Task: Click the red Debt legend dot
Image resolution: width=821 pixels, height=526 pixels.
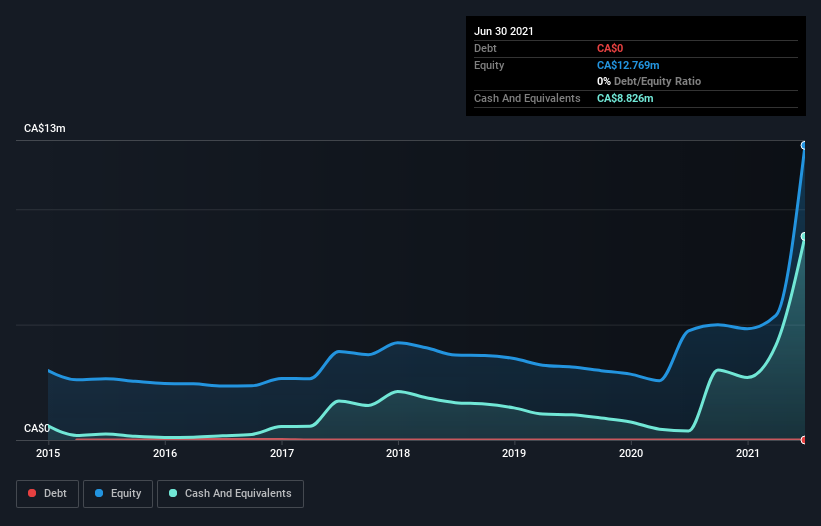Action: pos(32,493)
